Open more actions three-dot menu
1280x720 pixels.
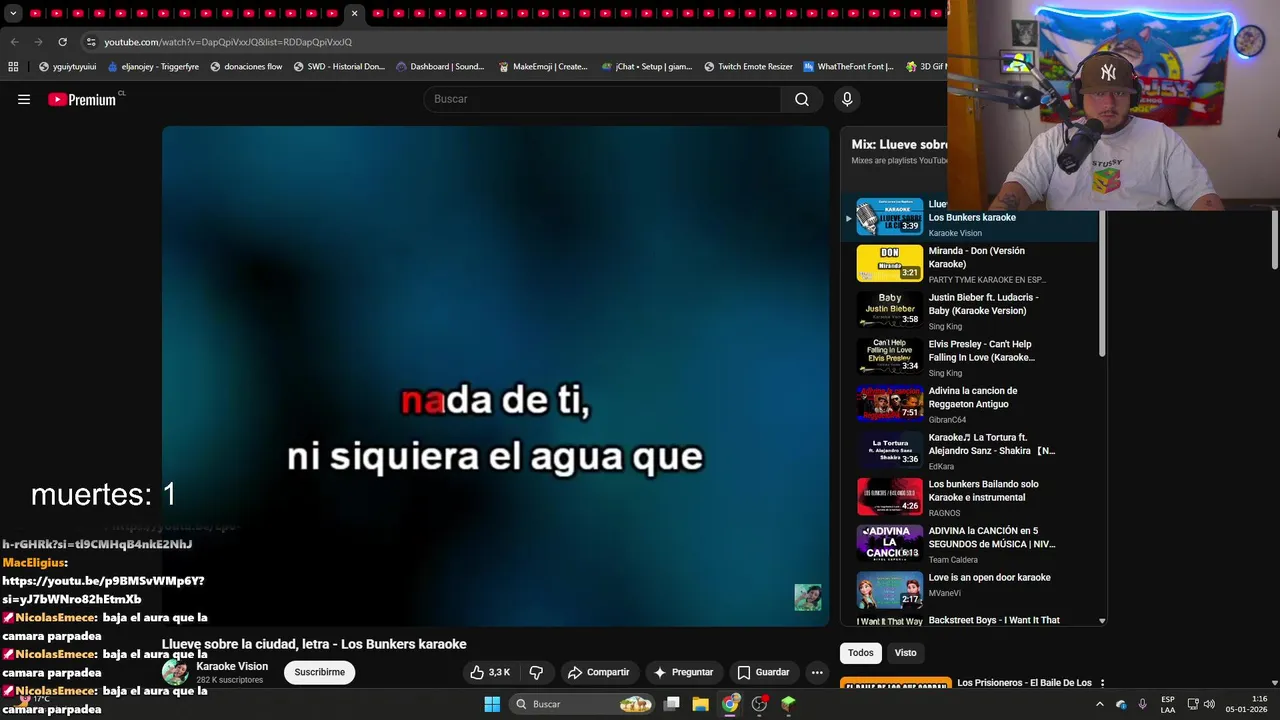coord(817,672)
